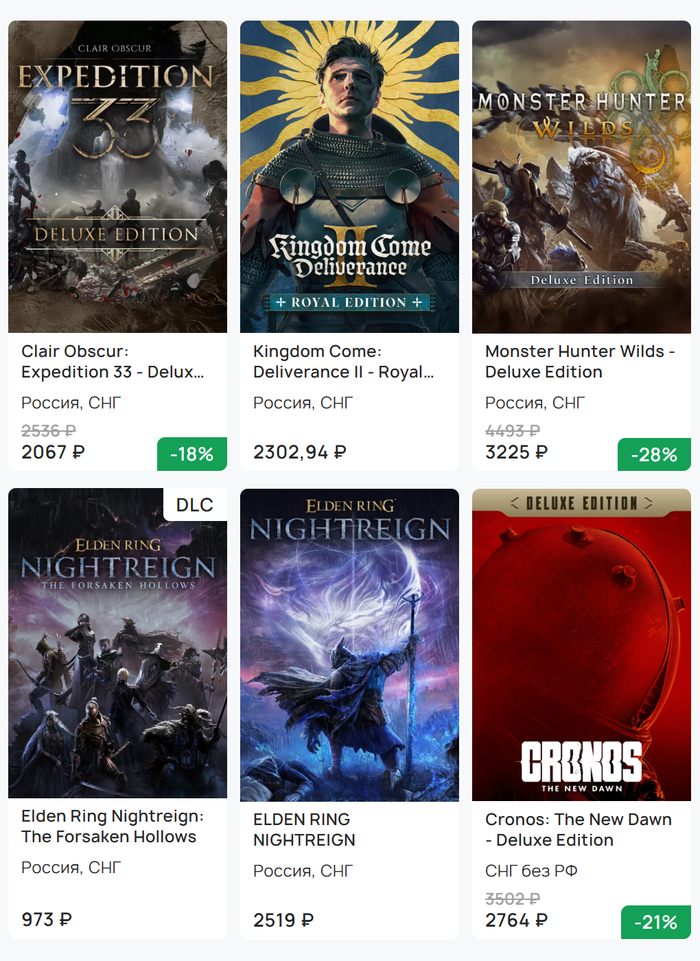Select Monster Hunter Wilds Deluxe cover image
This screenshot has height=961, width=700.
(581, 177)
